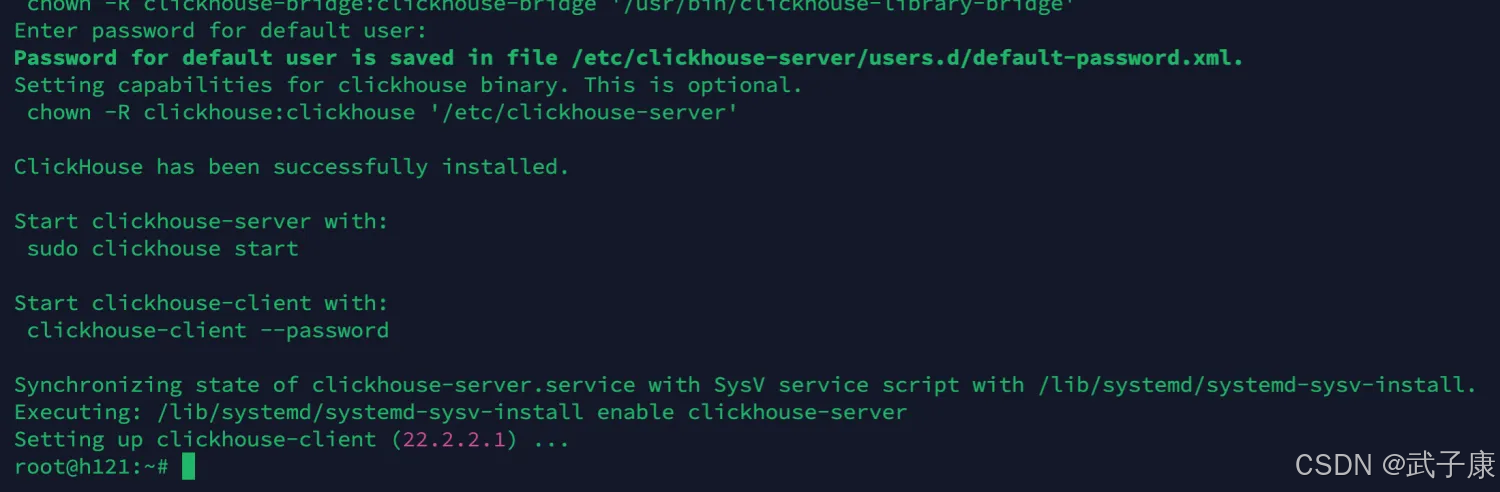The height and width of the screenshot is (492, 1500).
Task: Click the 'This is optional.' text
Action: click(693, 85)
